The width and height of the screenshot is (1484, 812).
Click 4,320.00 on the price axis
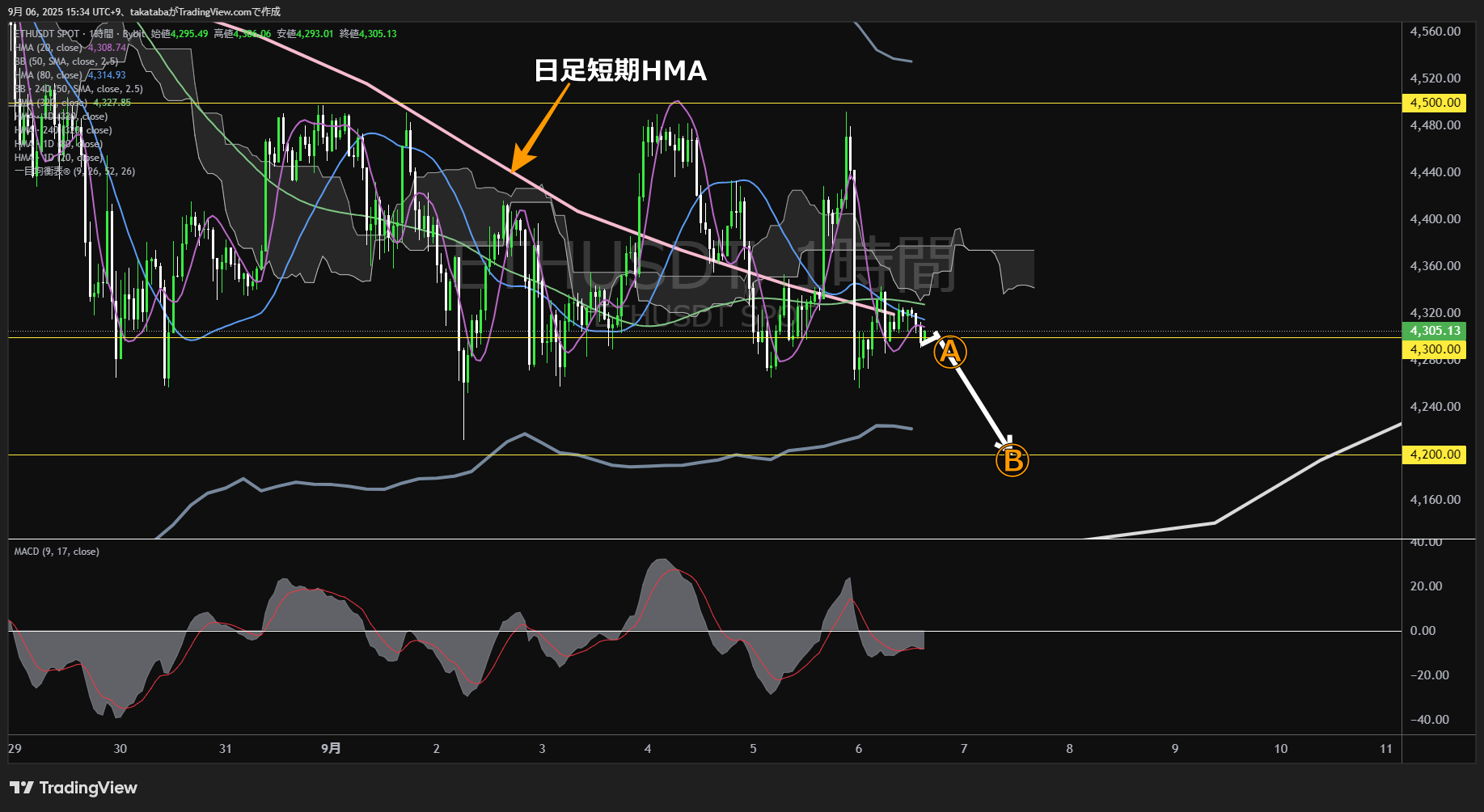point(1435,313)
